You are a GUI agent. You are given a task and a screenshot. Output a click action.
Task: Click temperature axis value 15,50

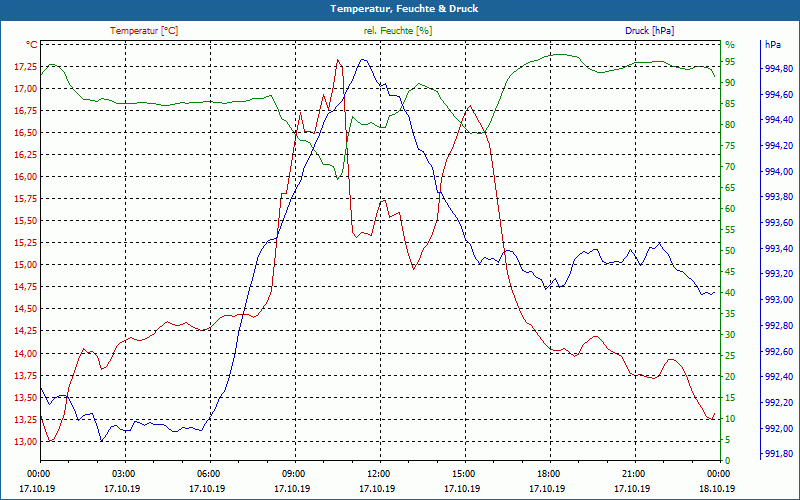pyautogui.click(x=27, y=221)
